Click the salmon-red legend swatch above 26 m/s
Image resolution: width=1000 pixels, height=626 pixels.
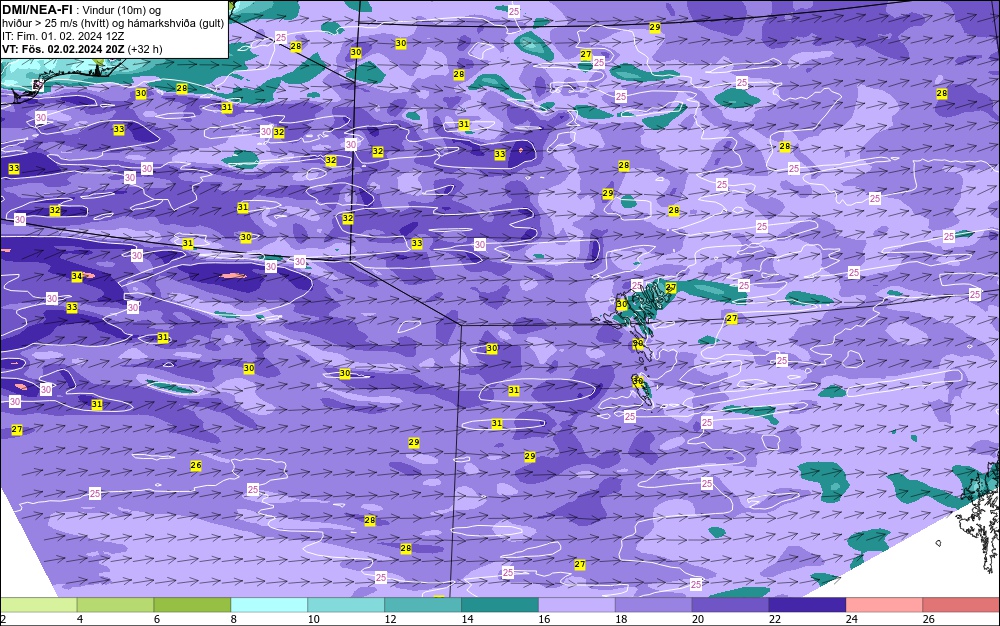point(960,605)
